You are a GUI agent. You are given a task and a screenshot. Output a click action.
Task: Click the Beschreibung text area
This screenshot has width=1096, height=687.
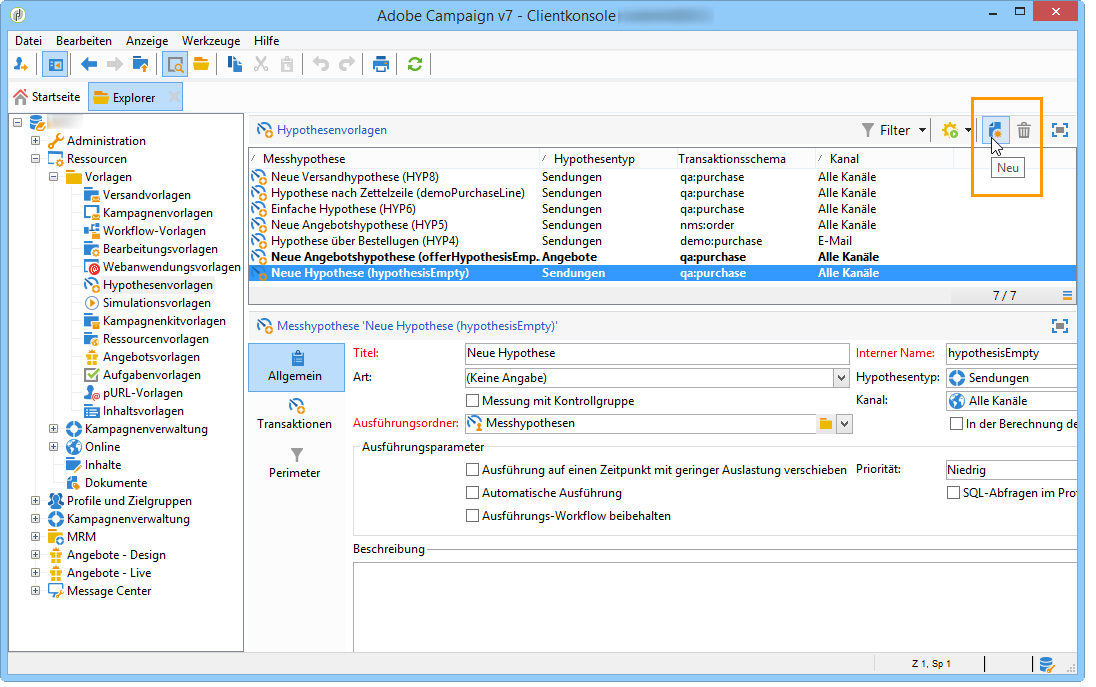pyautogui.click(x=714, y=607)
